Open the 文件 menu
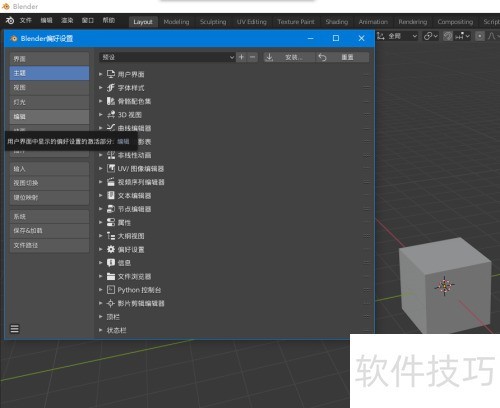The width and height of the screenshot is (500, 408). [x=25, y=21]
